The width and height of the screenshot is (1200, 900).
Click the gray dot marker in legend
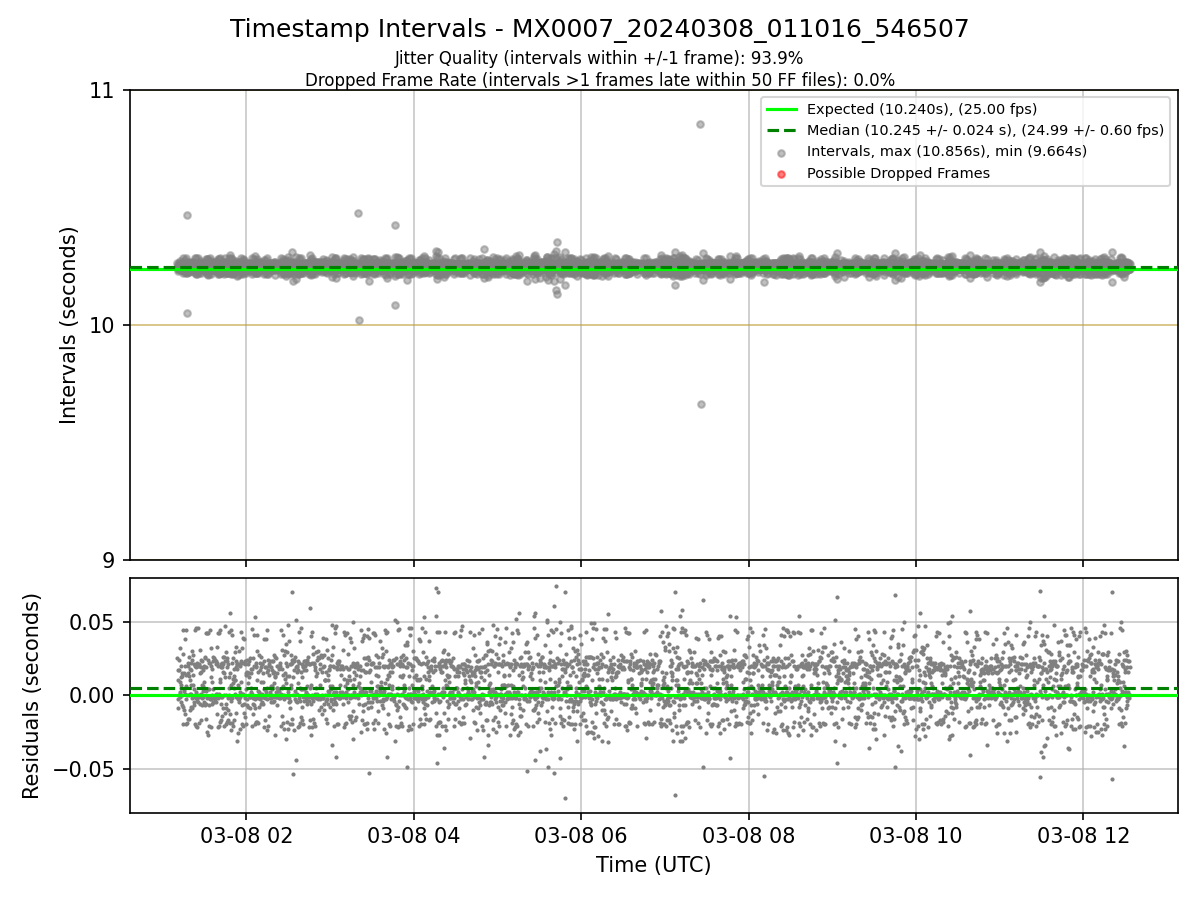[781, 152]
